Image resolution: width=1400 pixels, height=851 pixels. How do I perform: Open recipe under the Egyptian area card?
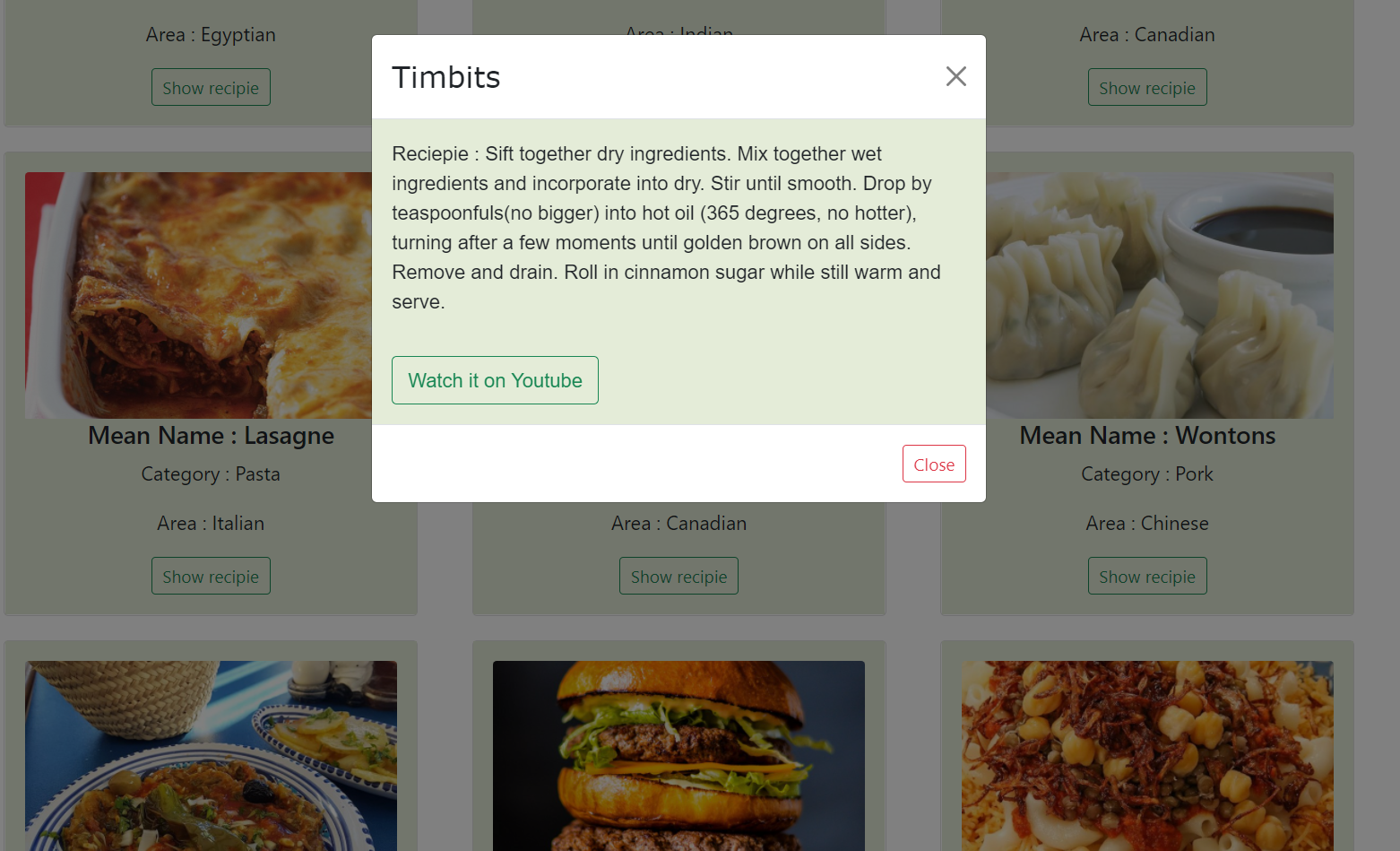(211, 86)
